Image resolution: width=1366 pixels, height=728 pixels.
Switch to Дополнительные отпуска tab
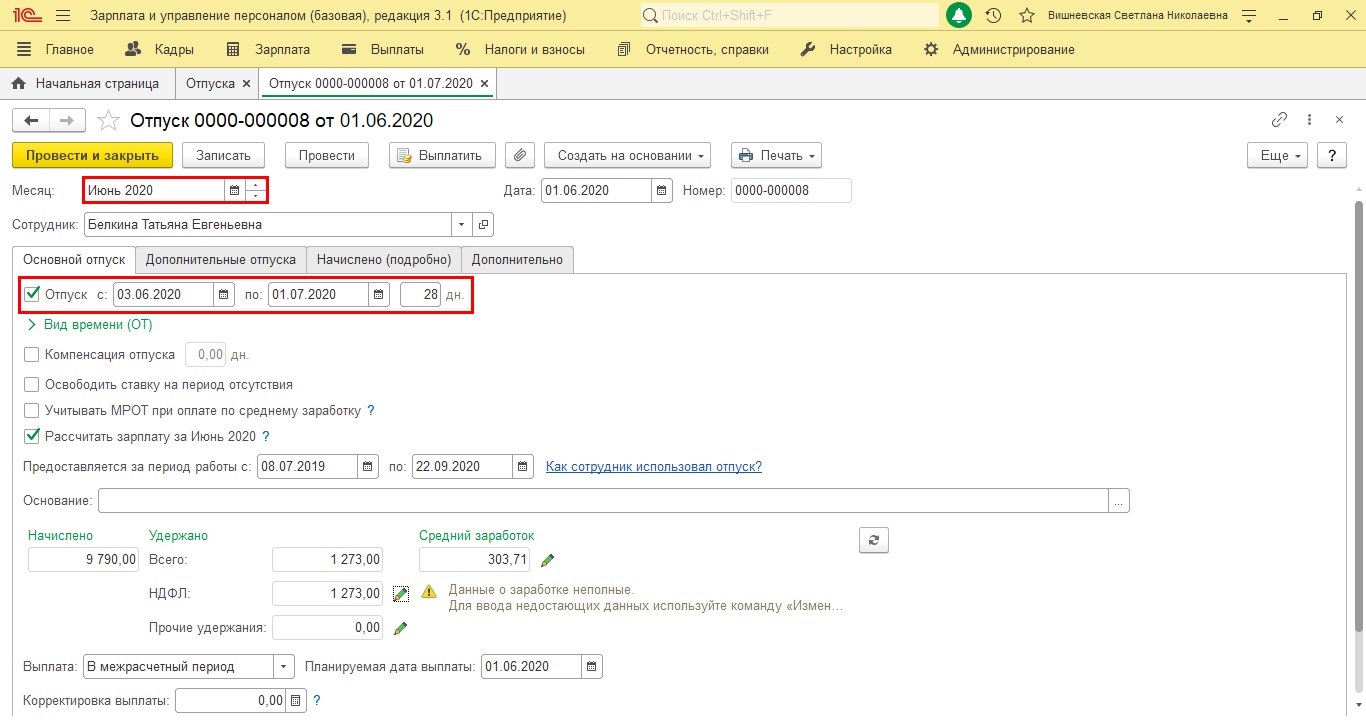[x=221, y=259]
